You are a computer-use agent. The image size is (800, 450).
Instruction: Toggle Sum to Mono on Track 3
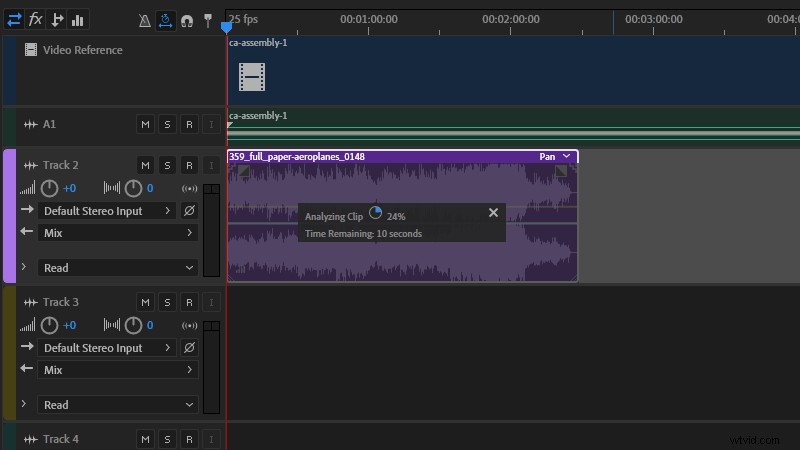coord(189,326)
